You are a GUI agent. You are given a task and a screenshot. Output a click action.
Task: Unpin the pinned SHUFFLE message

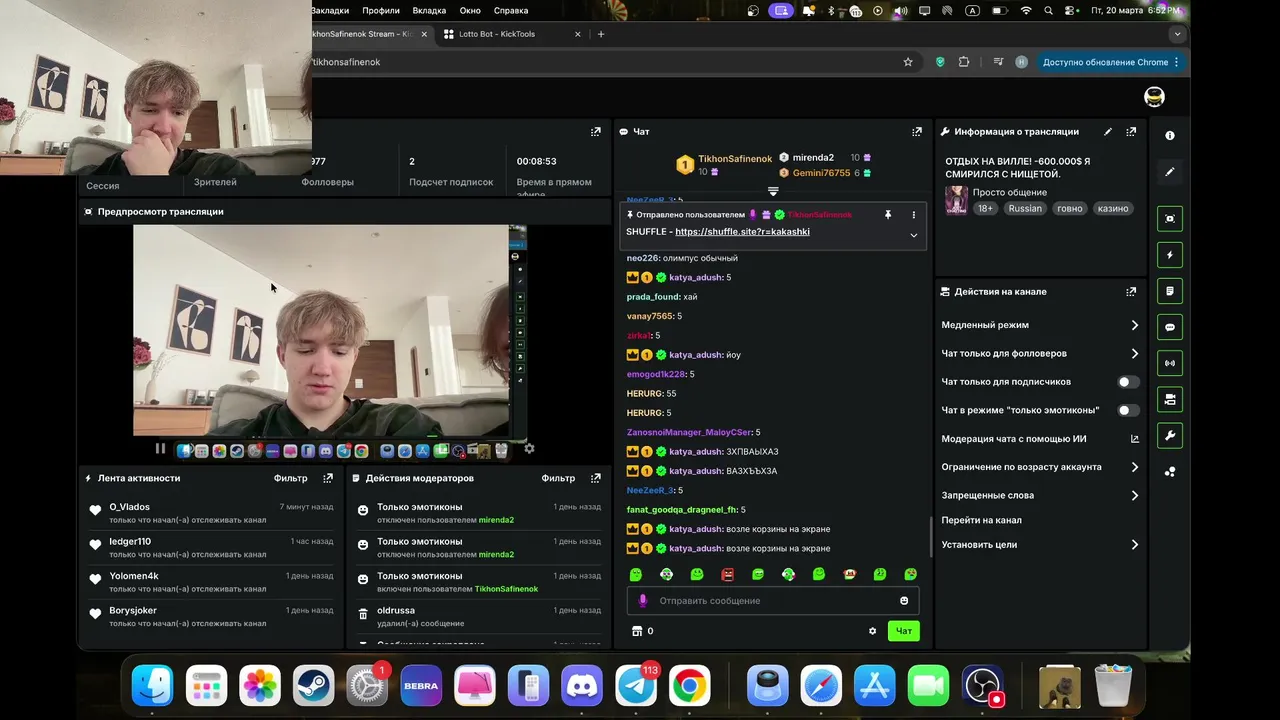pos(887,215)
